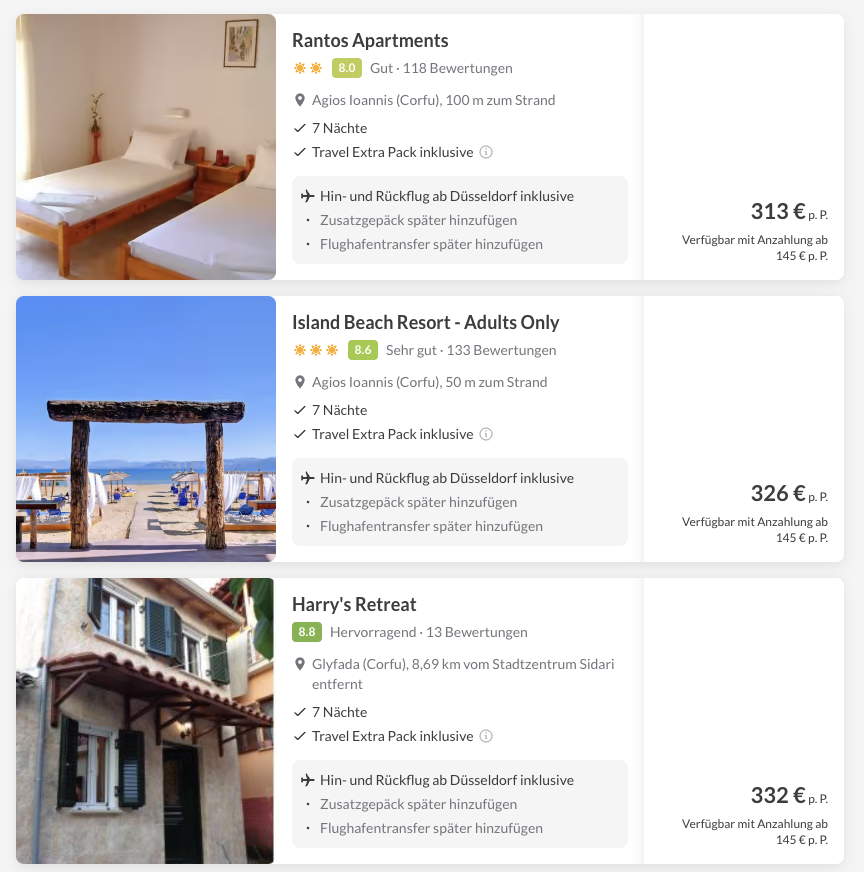The width and height of the screenshot is (864, 872).
Task: Click the 8.6 rating badge for Island Beach Resort
Action: pos(362,350)
